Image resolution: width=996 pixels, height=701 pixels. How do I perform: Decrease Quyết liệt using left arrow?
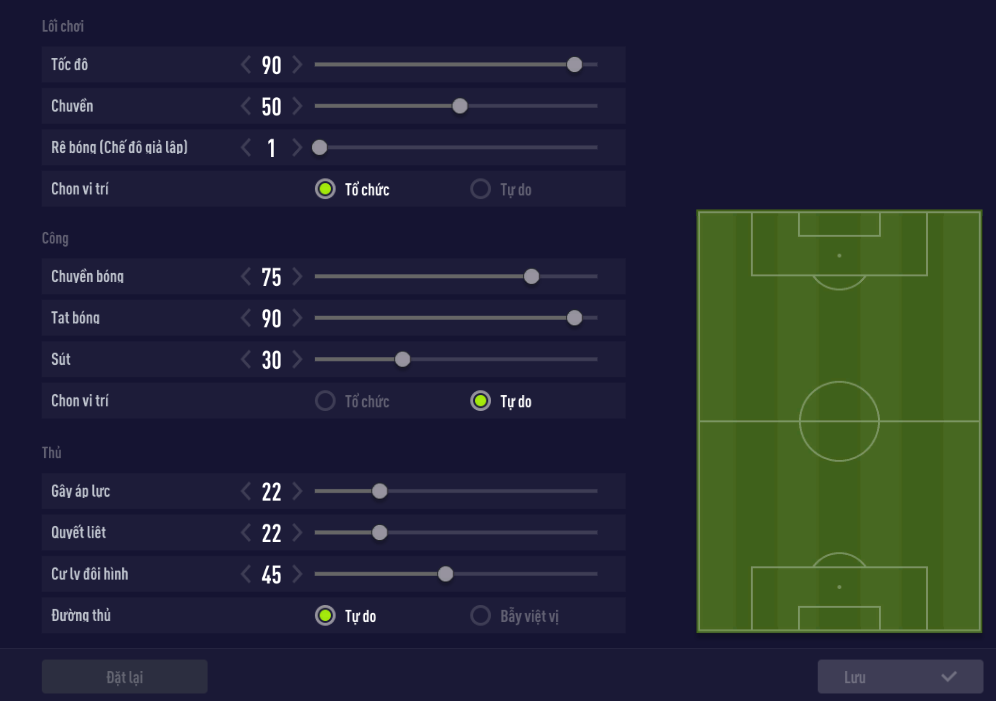pyautogui.click(x=247, y=533)
